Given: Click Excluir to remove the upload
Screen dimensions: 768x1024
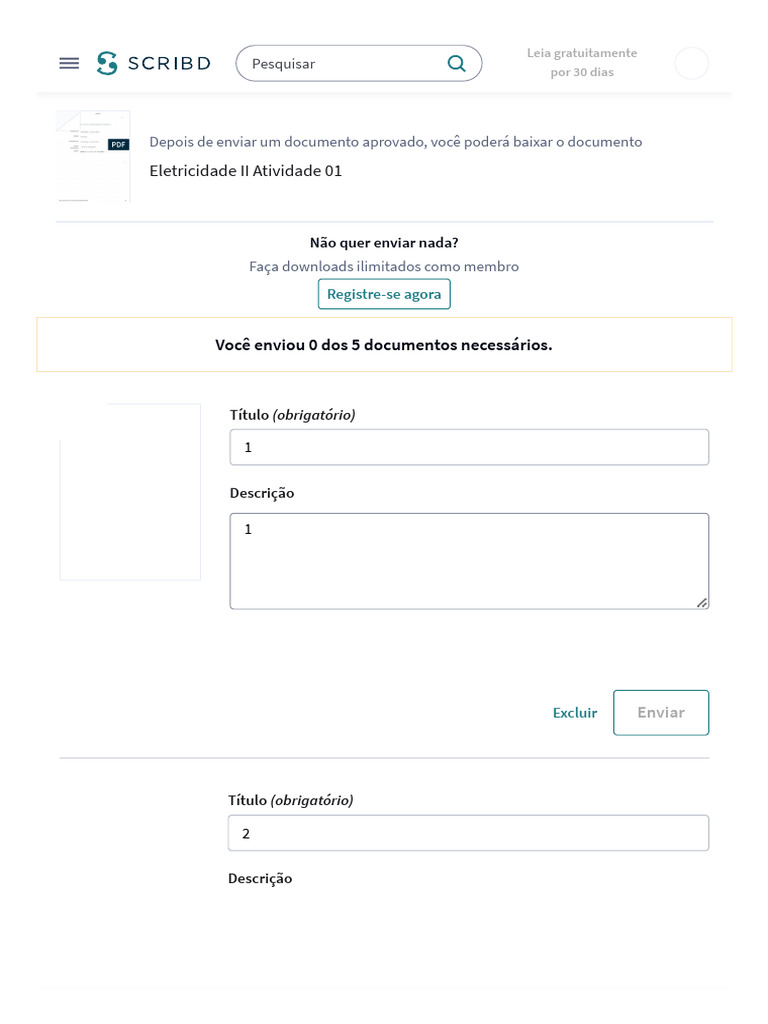Looking at the screenshot, I should (575, 713).
